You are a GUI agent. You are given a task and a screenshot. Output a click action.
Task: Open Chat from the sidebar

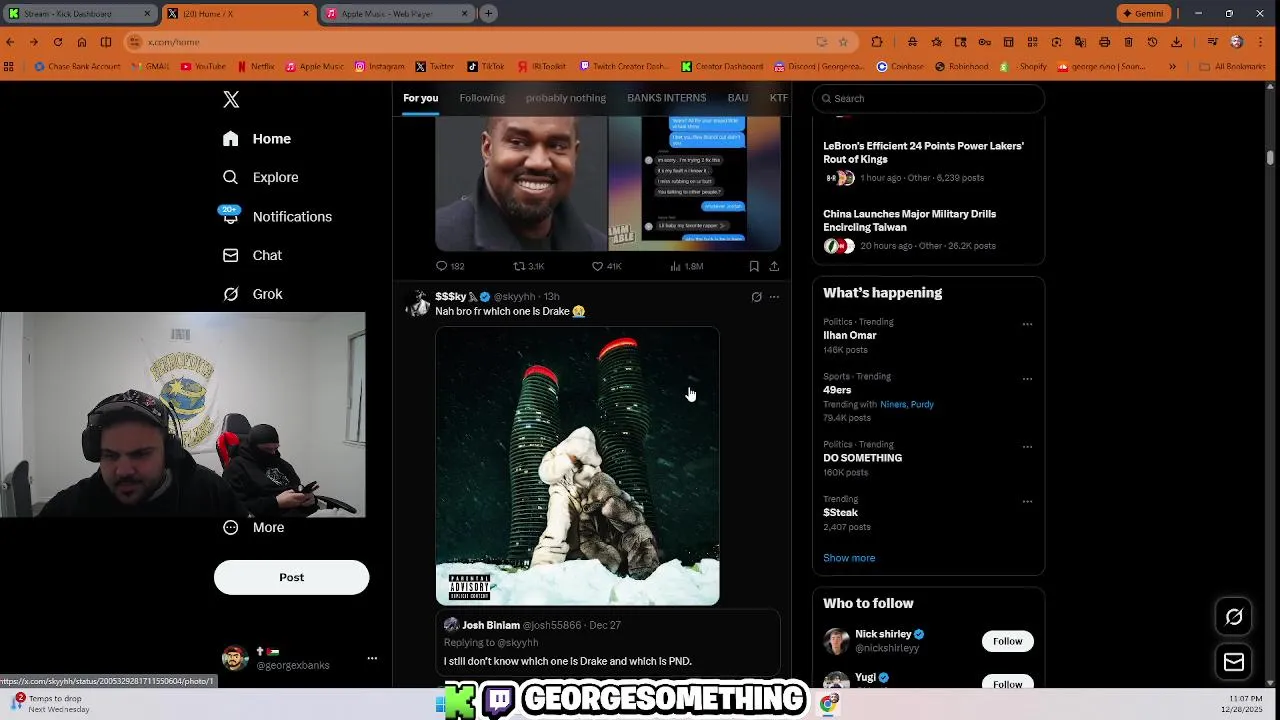click(254, 255)
